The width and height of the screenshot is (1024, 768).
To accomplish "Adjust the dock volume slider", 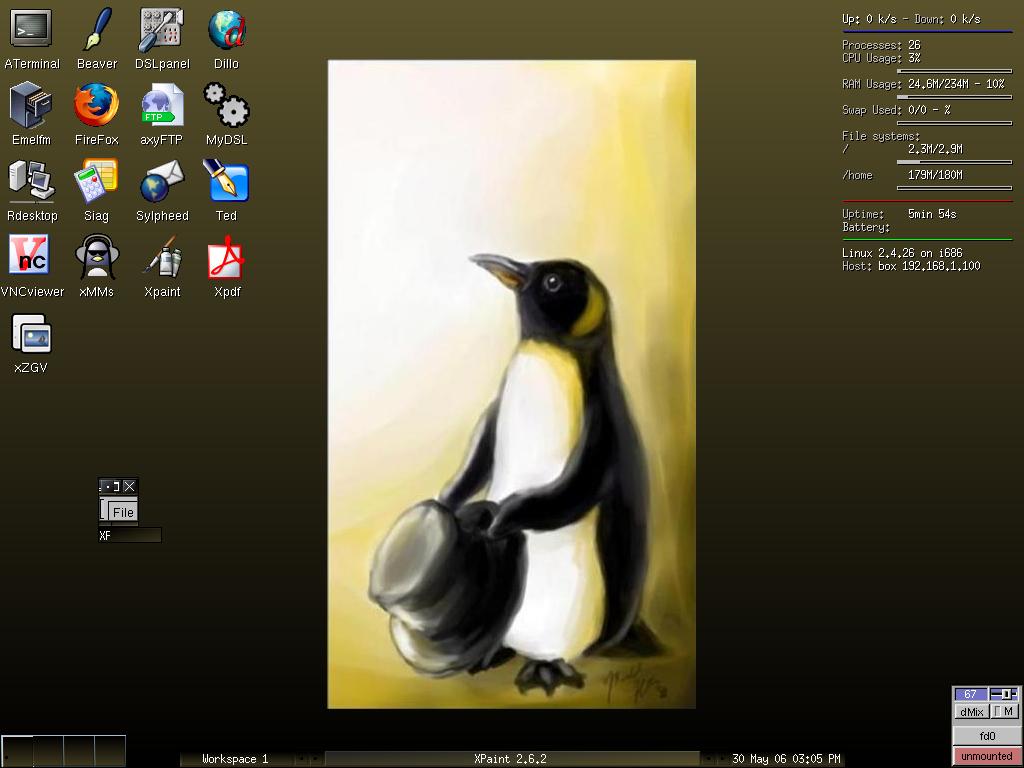I will tap(1004, 694).
